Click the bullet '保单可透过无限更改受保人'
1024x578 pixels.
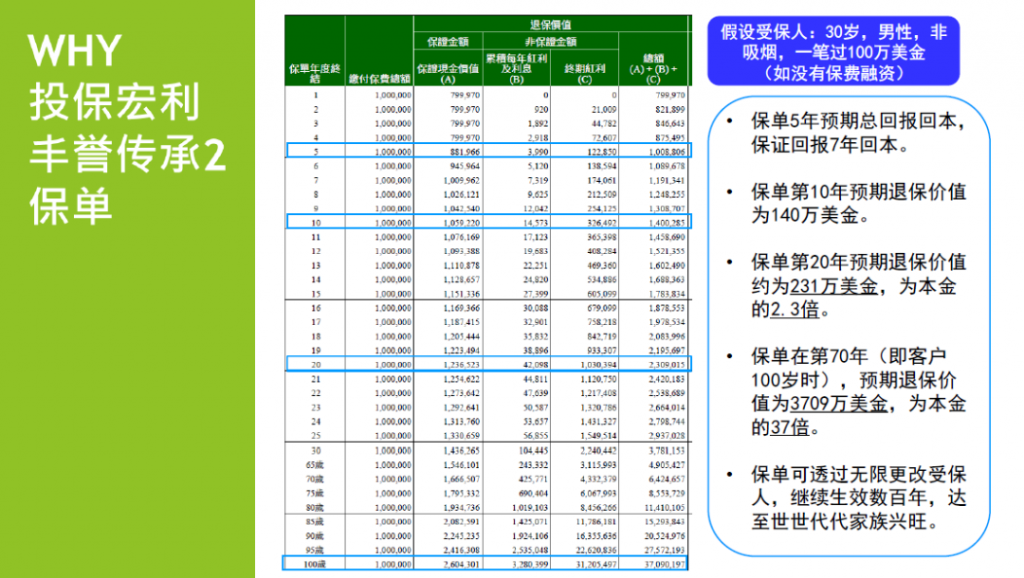tap(858, 498)
